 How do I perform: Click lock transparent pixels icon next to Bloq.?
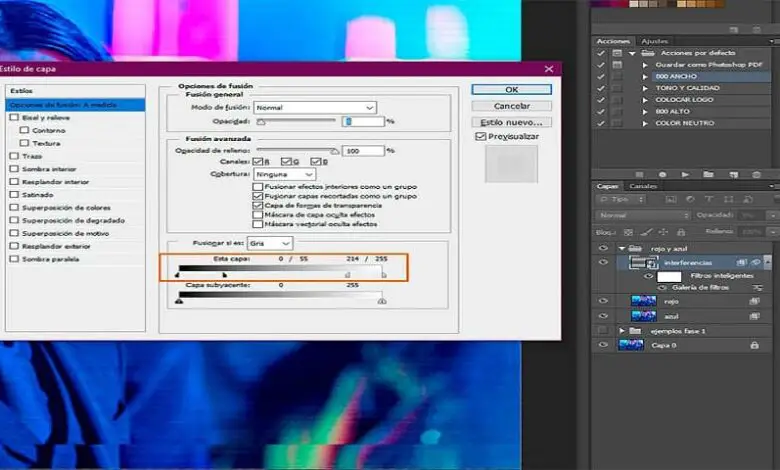[x=628, y=232]
